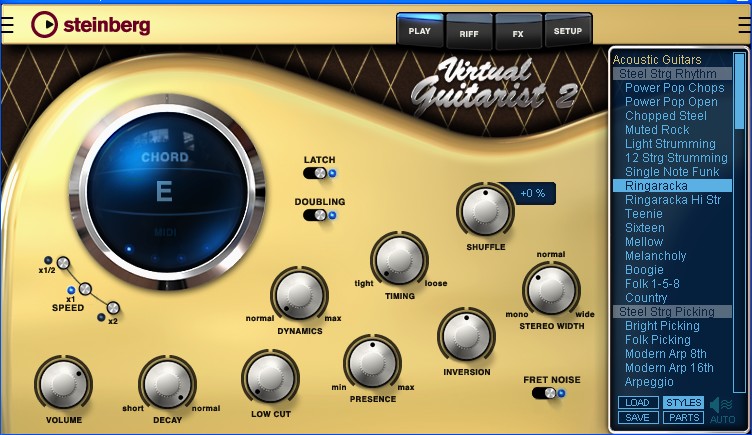Select the x2 speed button
This screenshot has width=752, height=435.
[113, 307]
